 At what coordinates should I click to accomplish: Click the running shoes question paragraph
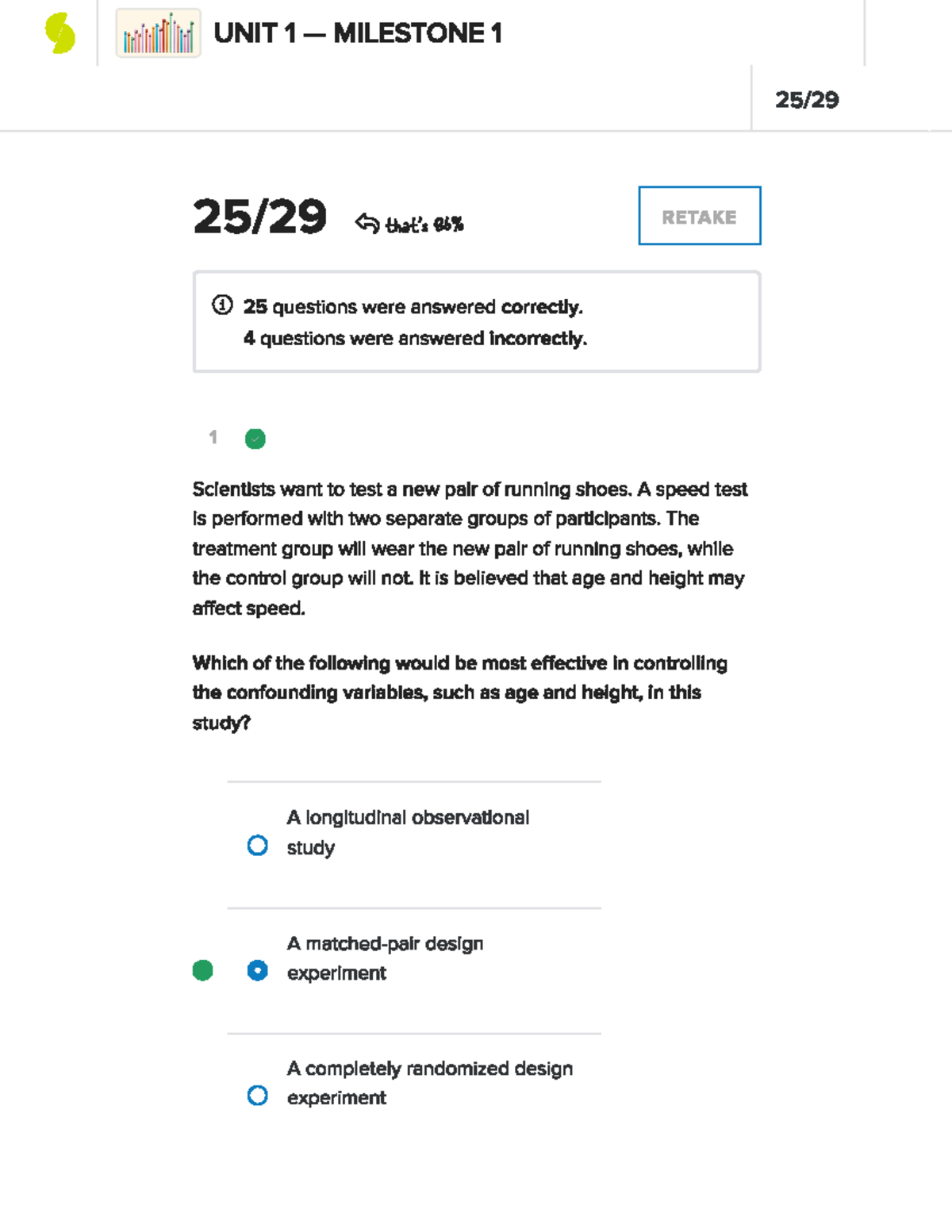point(470,548)
